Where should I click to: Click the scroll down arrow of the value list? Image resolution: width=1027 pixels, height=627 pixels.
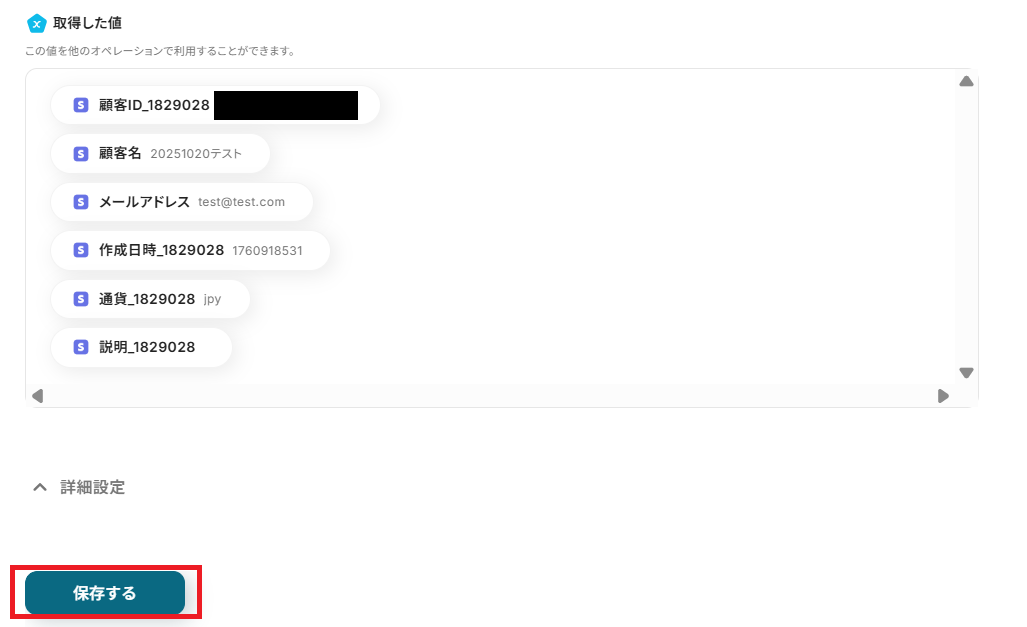[x=966, y=373]
